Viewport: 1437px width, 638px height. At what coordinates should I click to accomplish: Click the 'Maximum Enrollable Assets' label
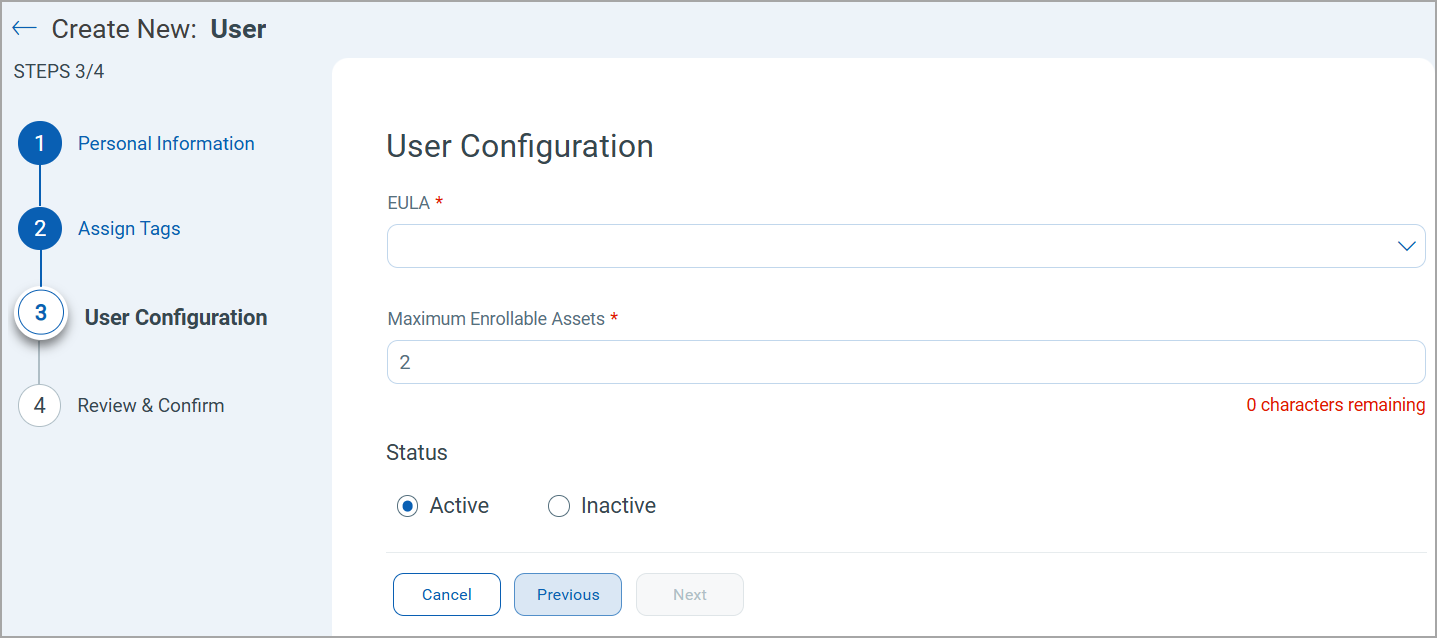point(496,319)
